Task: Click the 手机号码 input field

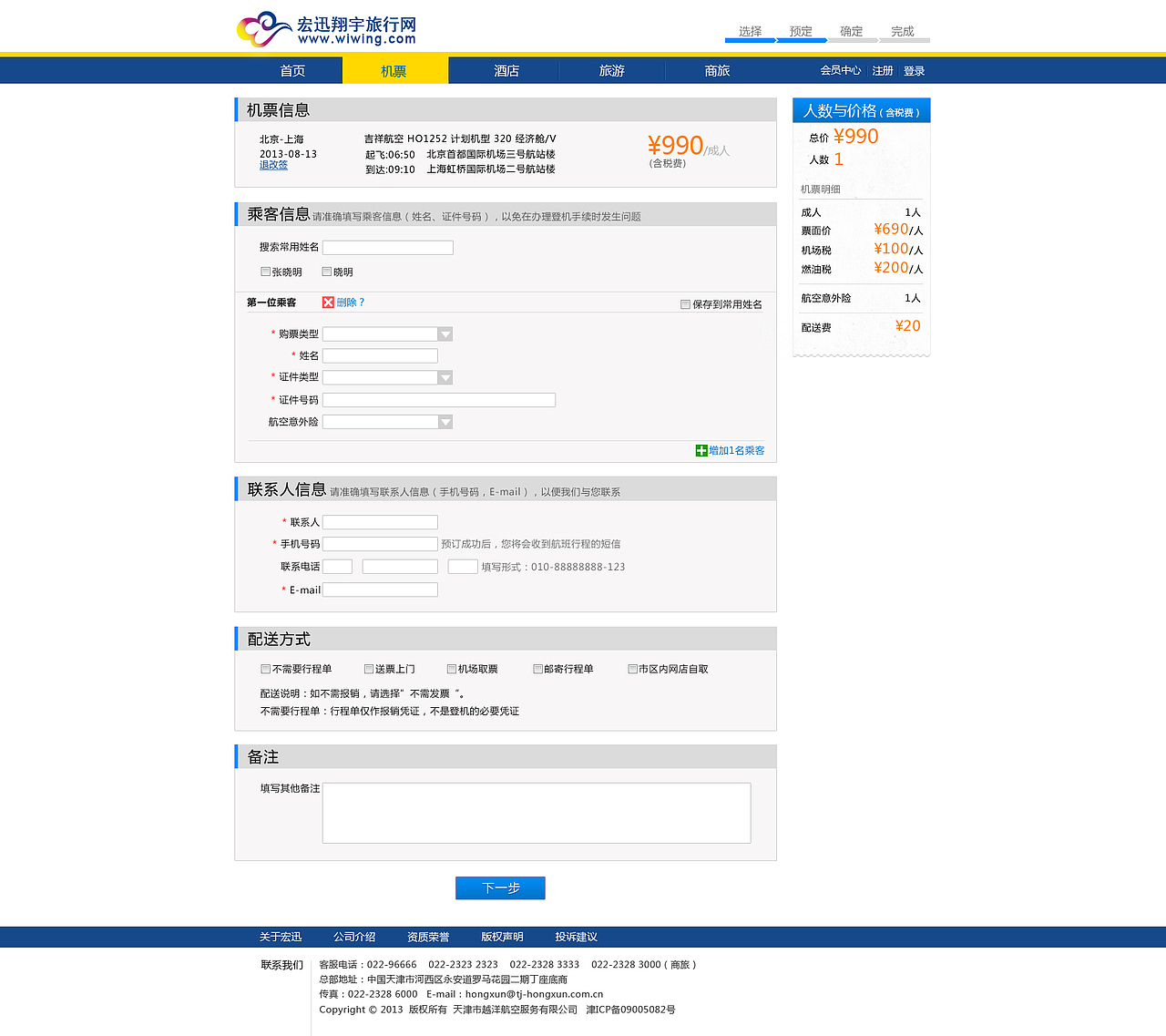Action: 380,544
